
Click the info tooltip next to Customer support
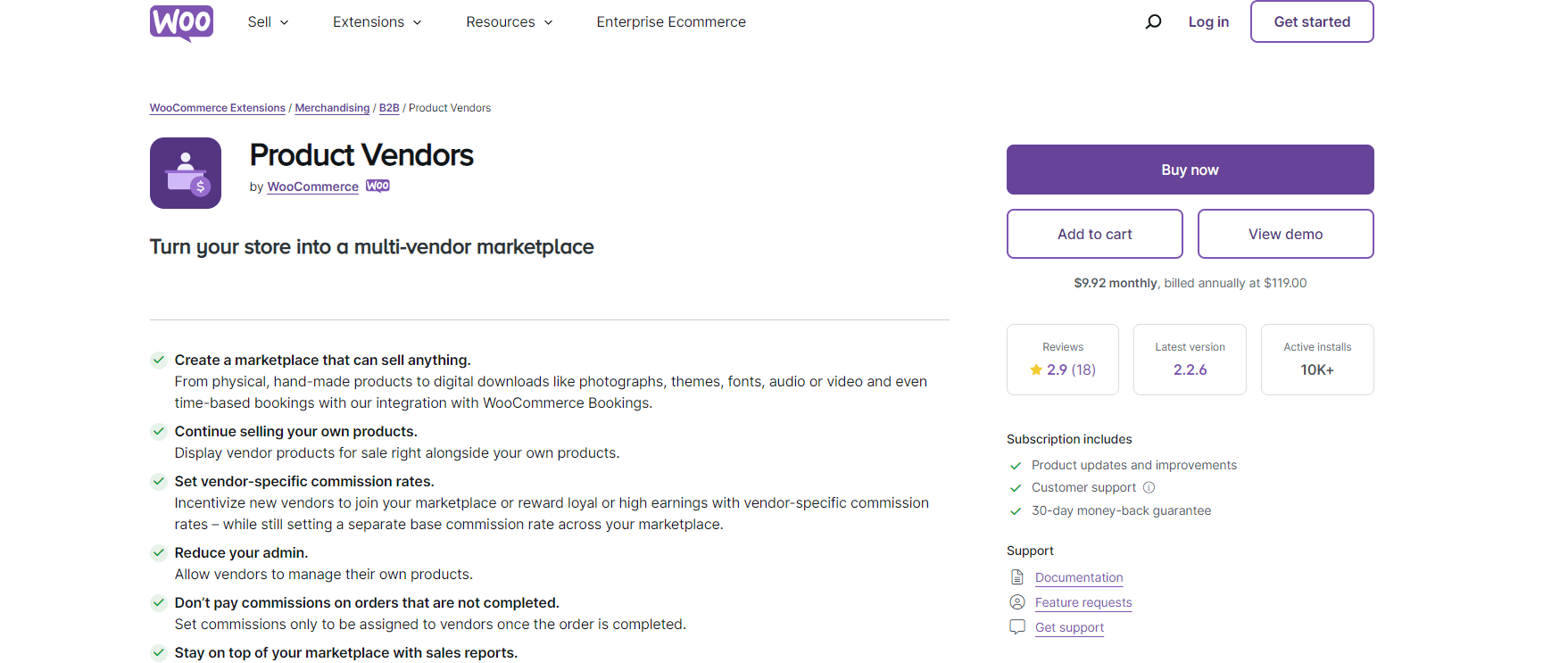point(1148,487)
